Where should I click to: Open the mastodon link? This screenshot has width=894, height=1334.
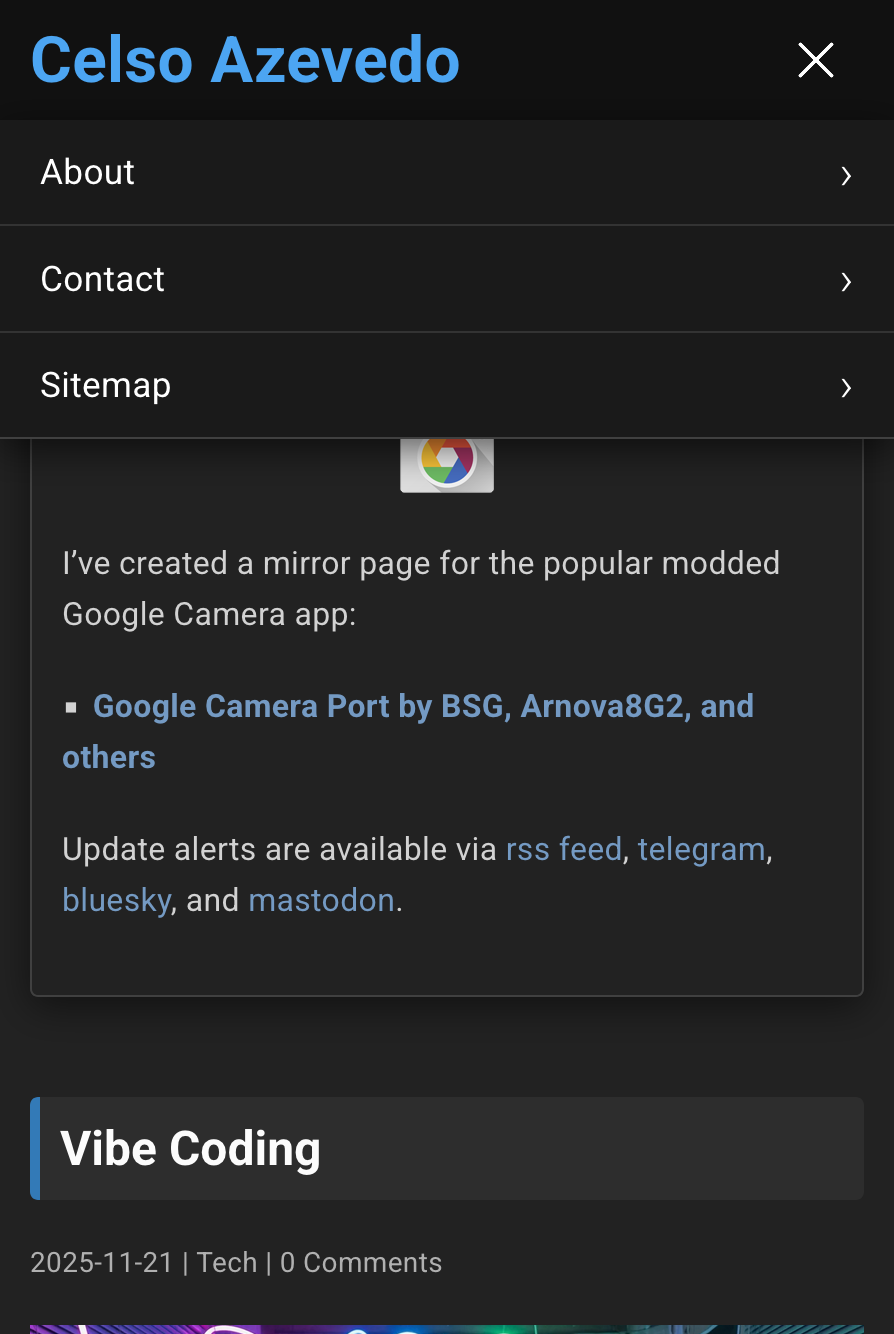(321, 900)
